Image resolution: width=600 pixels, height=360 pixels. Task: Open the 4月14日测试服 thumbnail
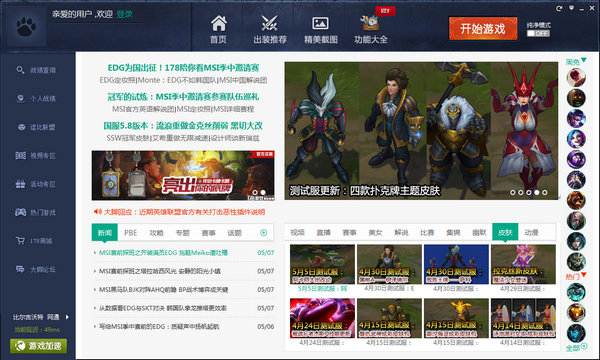tap(523, 318)
